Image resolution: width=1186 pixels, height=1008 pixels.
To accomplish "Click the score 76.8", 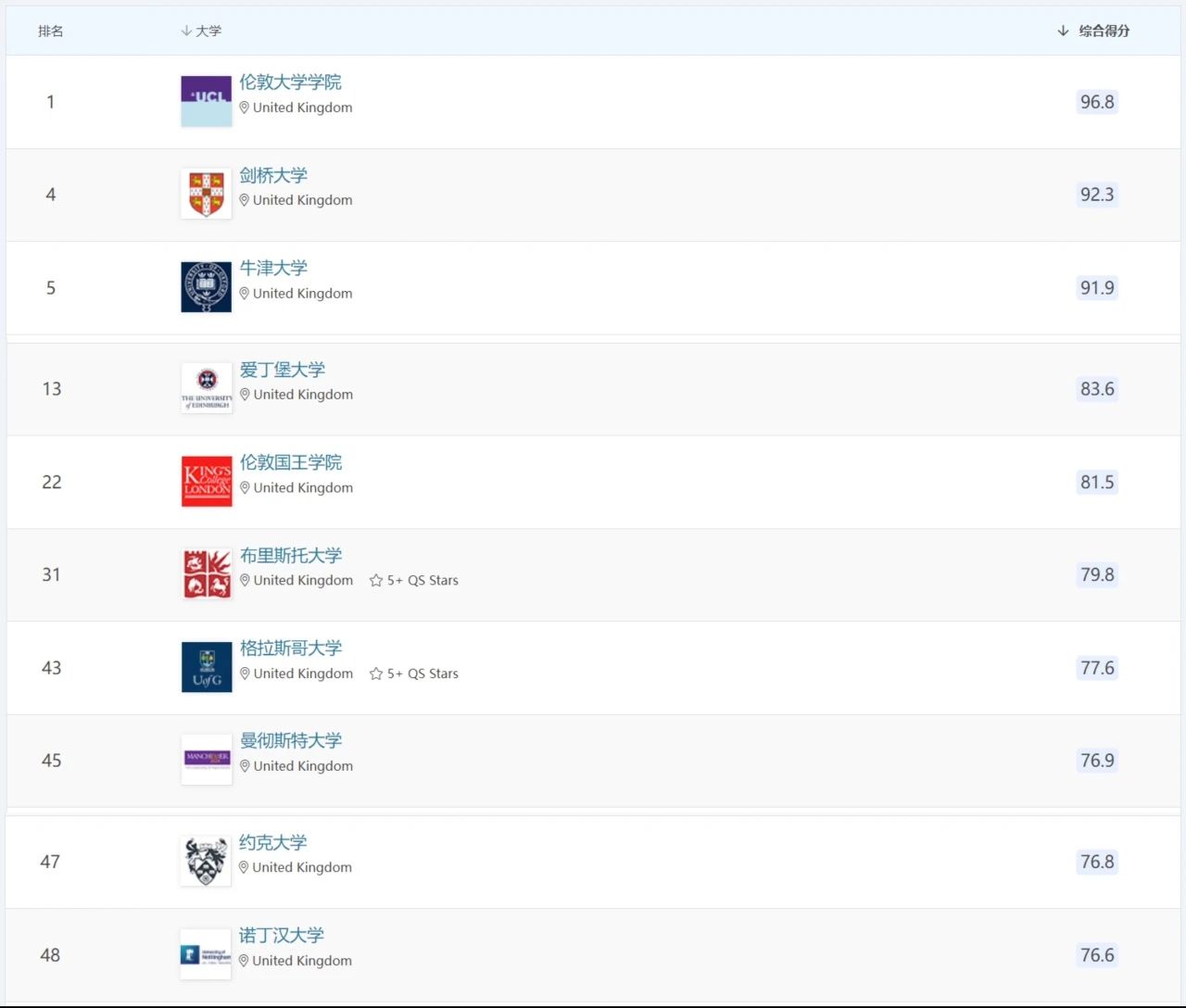I will point(1097,862).
